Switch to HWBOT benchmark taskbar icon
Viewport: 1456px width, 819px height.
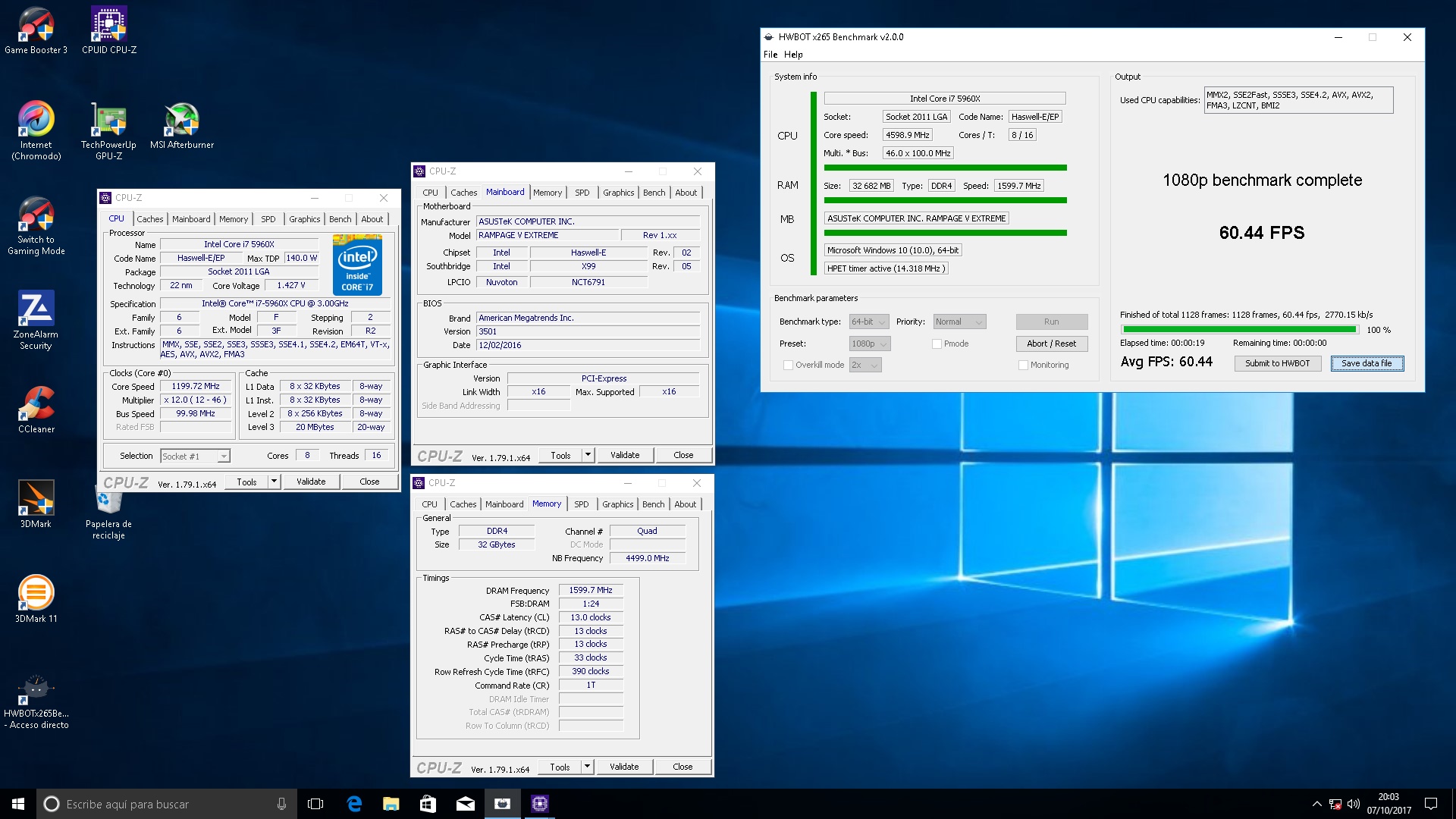[x=502, y=804]
